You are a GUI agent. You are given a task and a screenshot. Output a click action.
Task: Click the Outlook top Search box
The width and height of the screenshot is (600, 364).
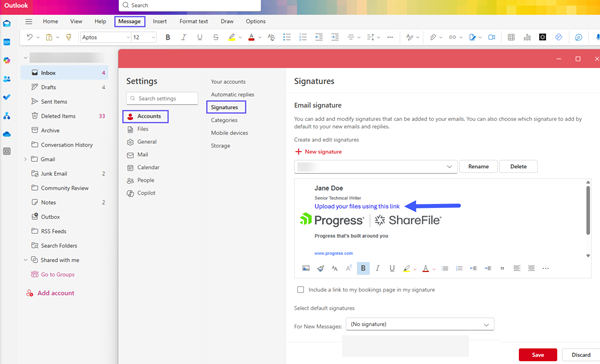click(190, 5)
